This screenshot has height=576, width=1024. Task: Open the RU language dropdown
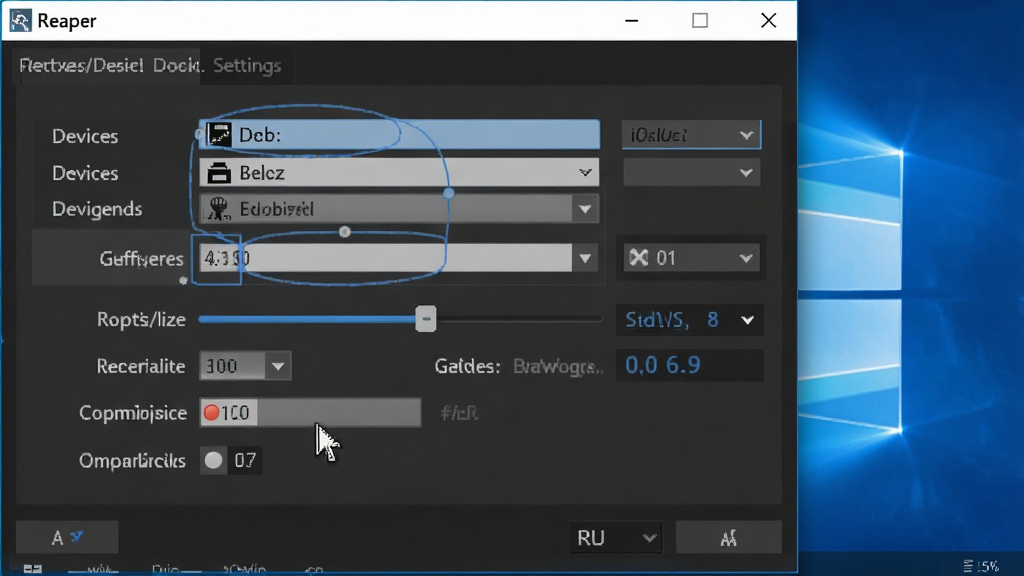coord(615,537)
